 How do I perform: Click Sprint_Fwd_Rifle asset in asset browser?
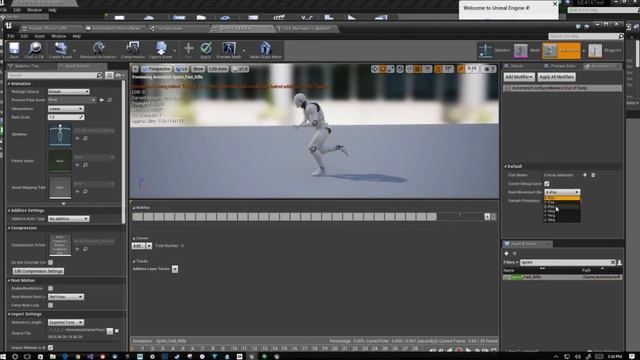coord(562,277)
